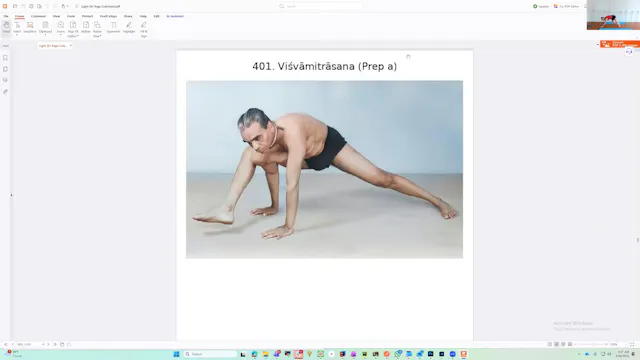Select the Typewriter tool
The width and height of the screenshot is (640, 360).
tap(113, 27)
